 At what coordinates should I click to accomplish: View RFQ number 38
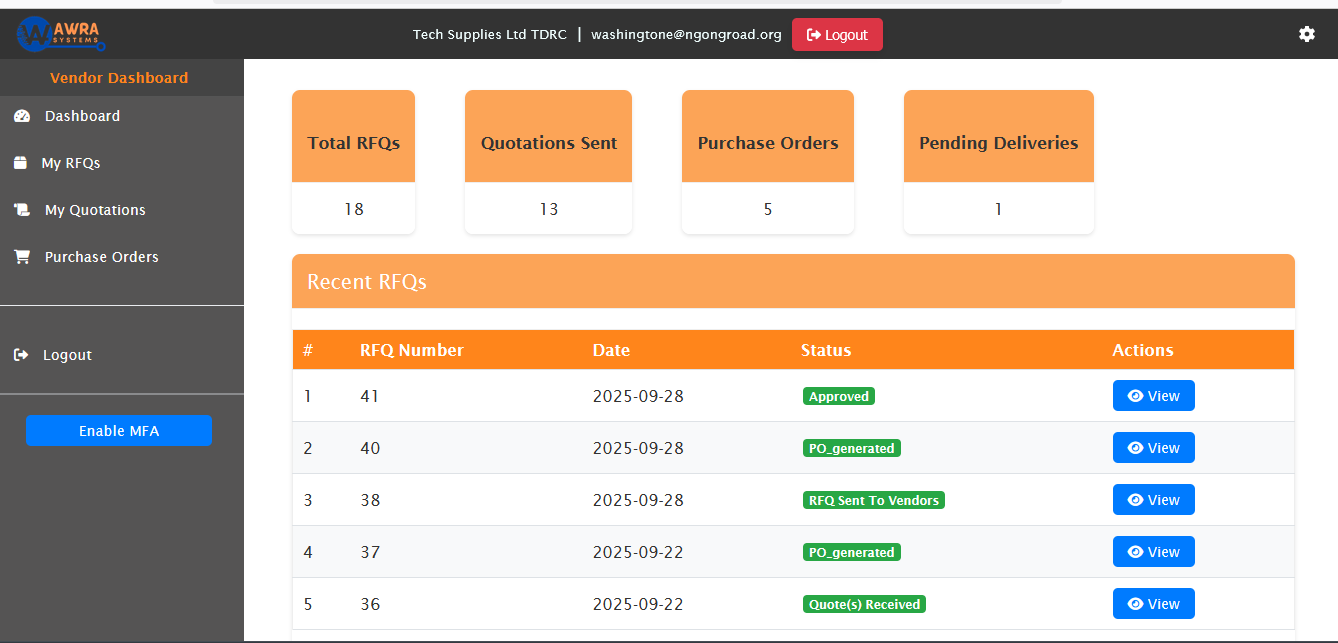(1153, 499)
